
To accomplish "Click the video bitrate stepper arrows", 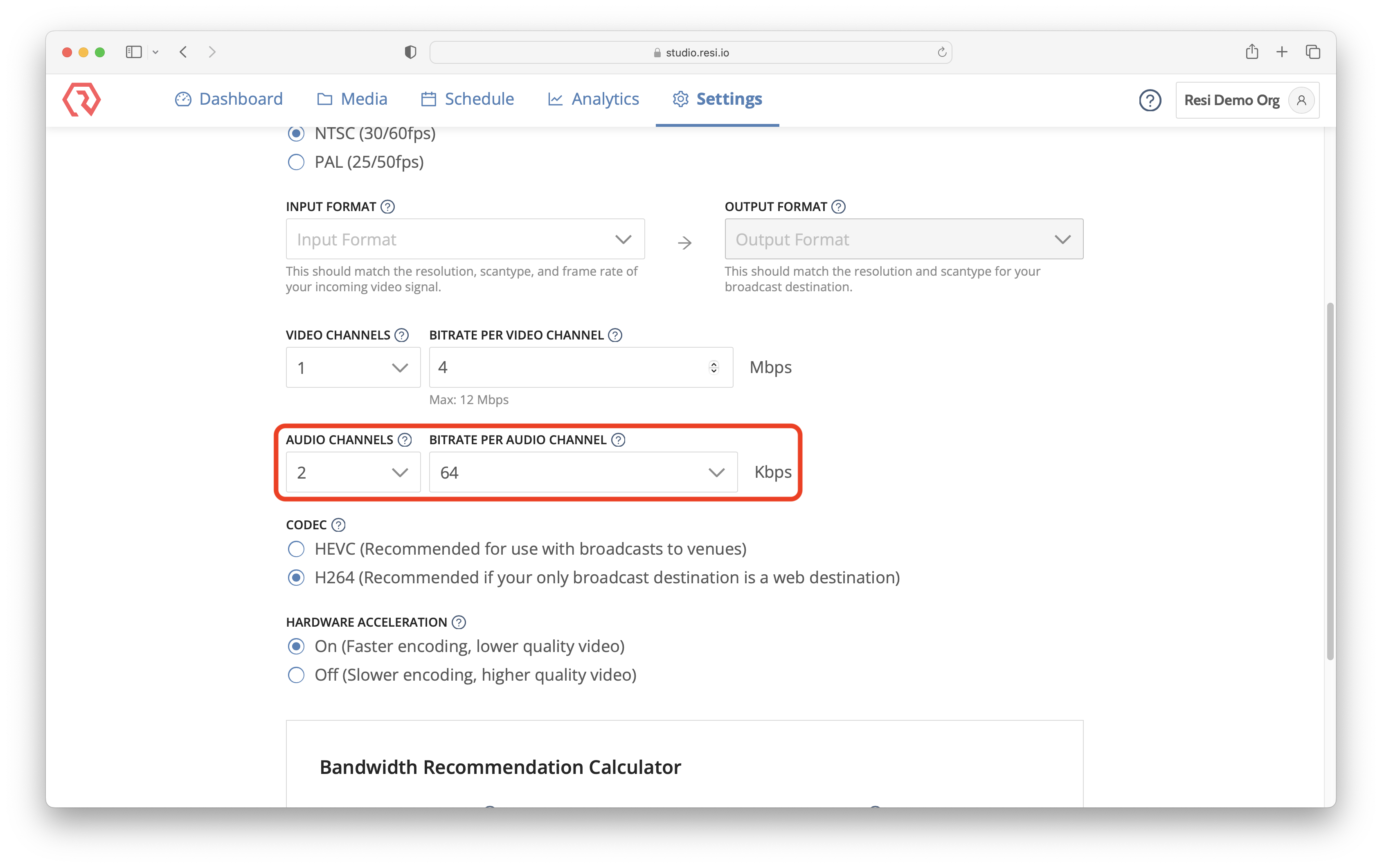I will pyautogui.click(x=714, y=367).
